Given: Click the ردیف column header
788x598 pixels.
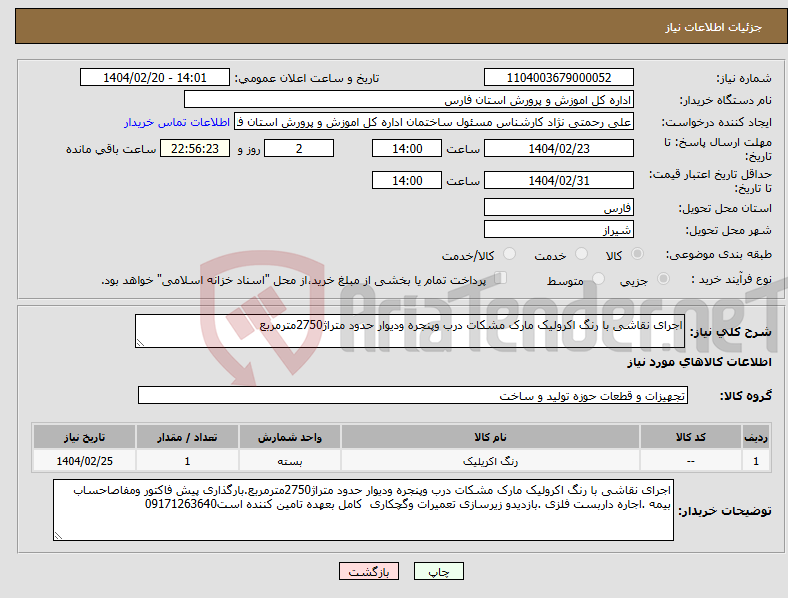Looking at the screenshot, I should point(756,437).
